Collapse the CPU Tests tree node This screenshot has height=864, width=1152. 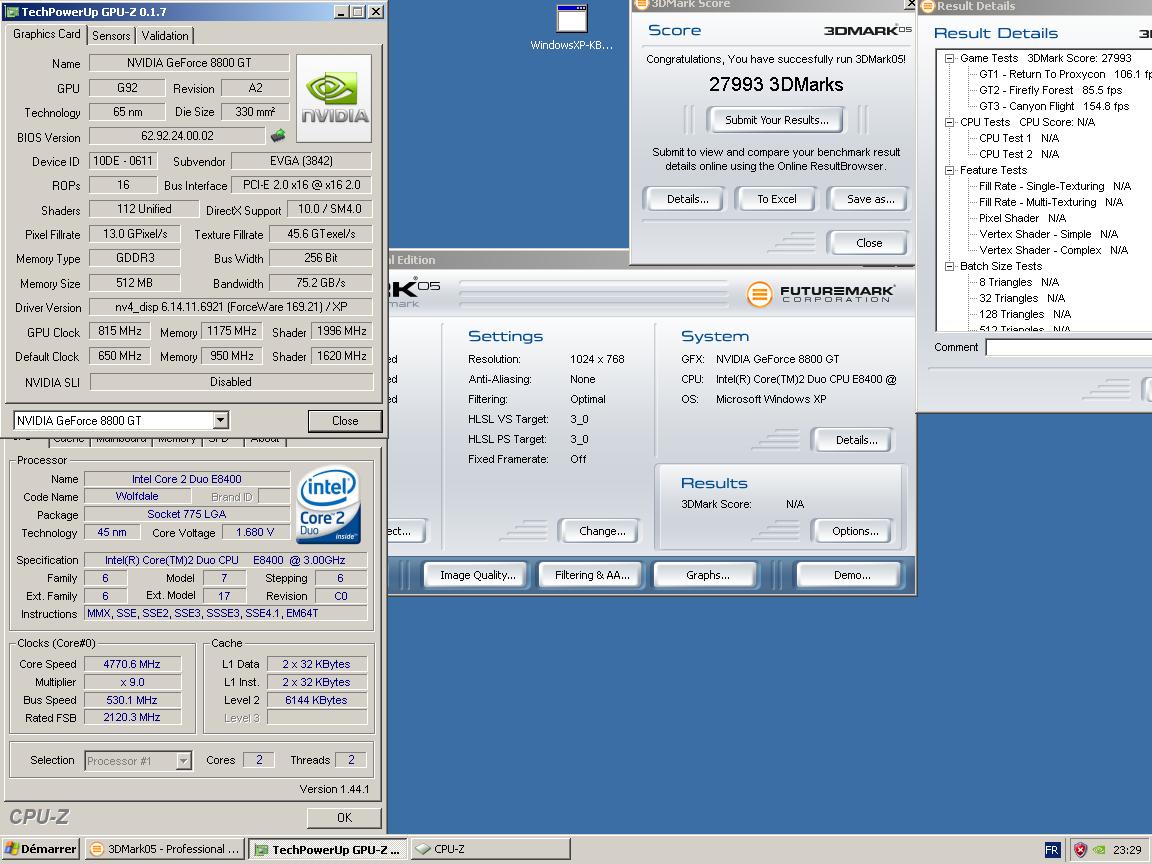949,122
